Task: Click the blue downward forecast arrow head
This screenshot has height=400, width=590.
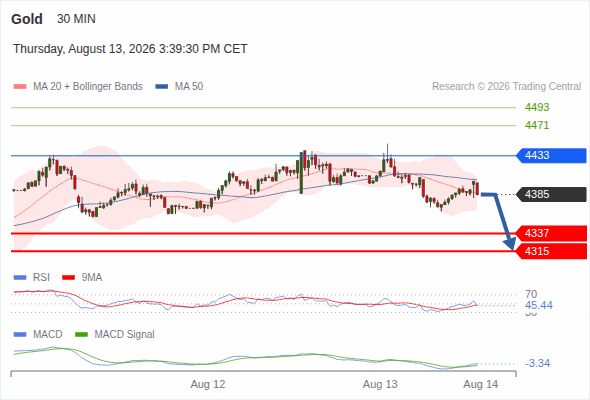Action: coord(510,244)
